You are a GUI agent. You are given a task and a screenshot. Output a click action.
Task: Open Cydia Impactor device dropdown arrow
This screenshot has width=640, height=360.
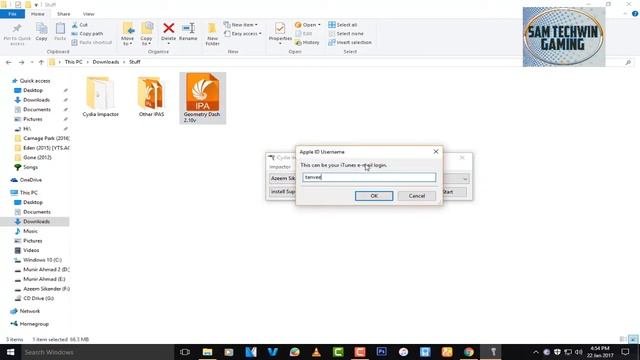[465, 179]
